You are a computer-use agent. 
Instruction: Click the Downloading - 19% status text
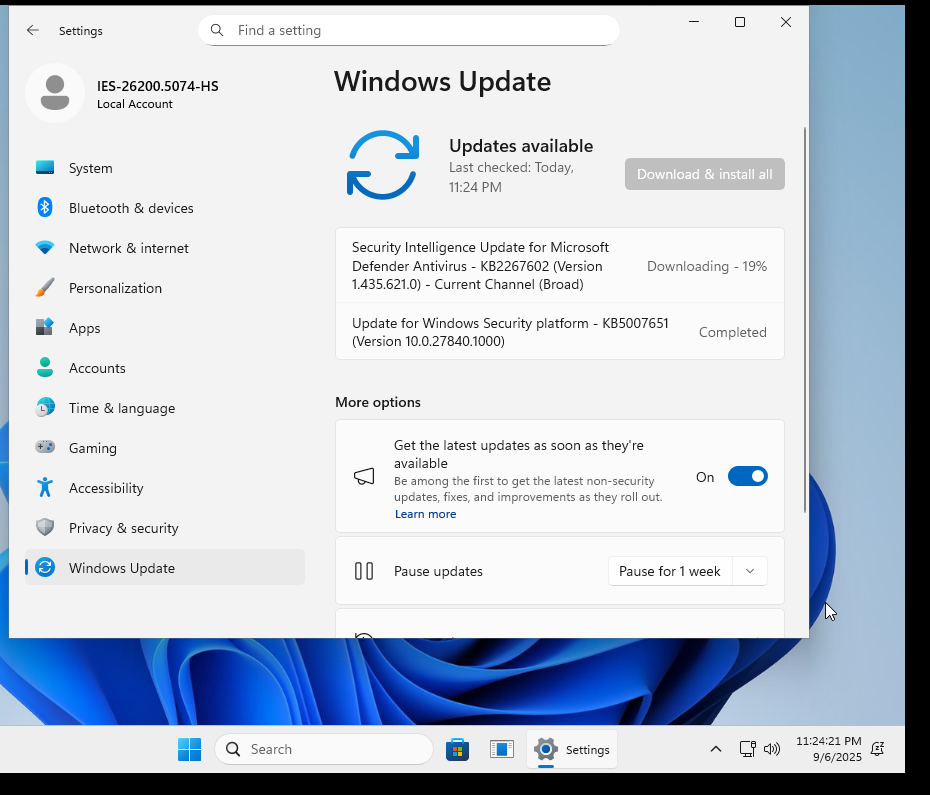(x=707, y=266)
